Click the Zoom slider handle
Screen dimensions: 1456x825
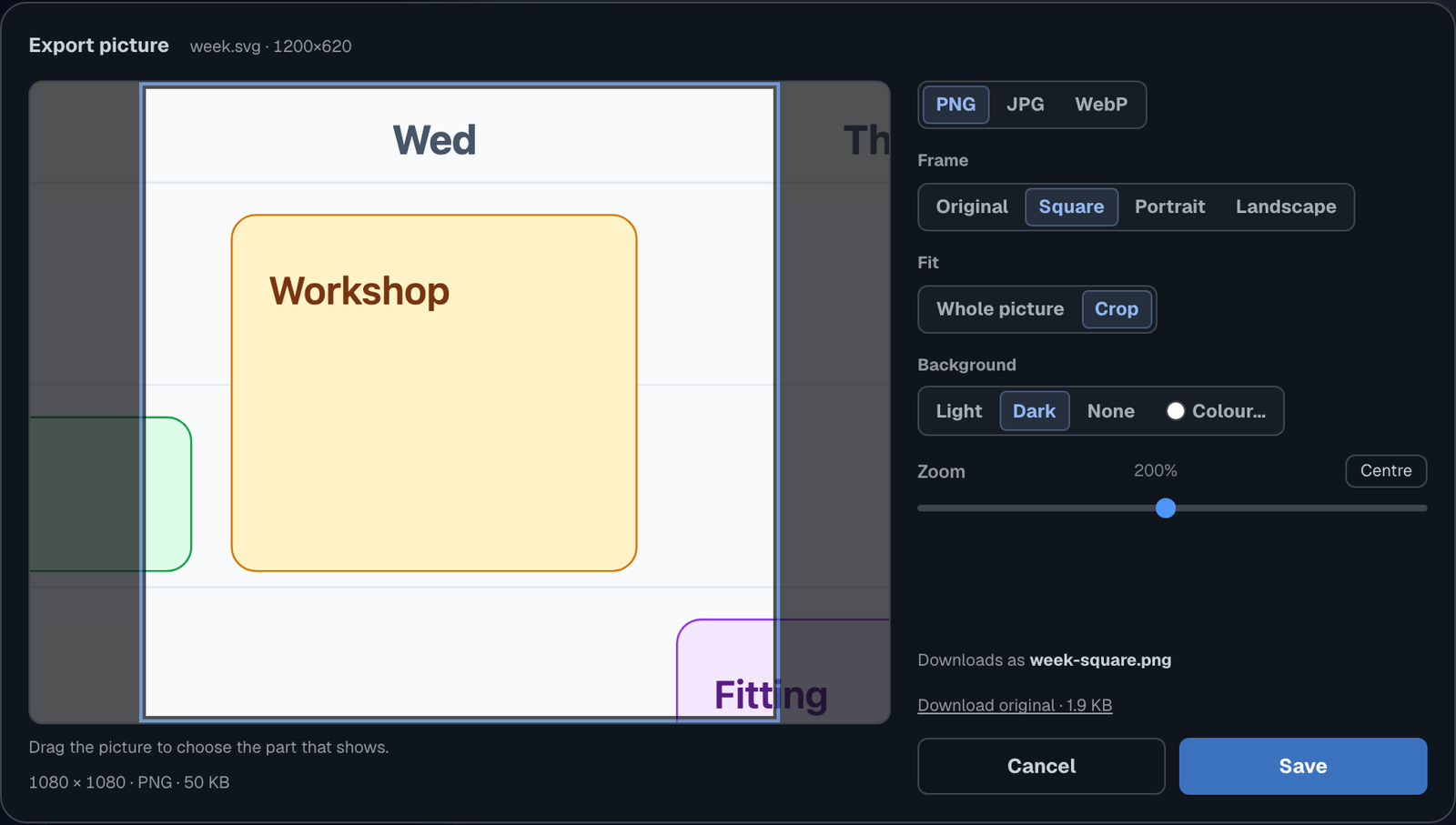1166,508
